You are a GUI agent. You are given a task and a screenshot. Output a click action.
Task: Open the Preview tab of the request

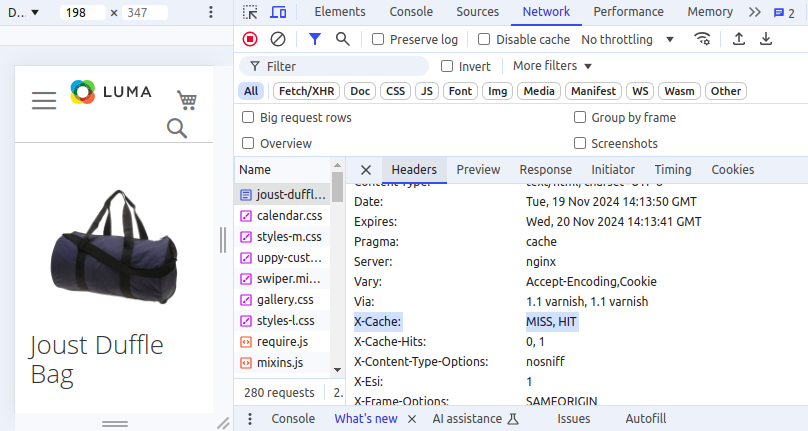point(478,170)
